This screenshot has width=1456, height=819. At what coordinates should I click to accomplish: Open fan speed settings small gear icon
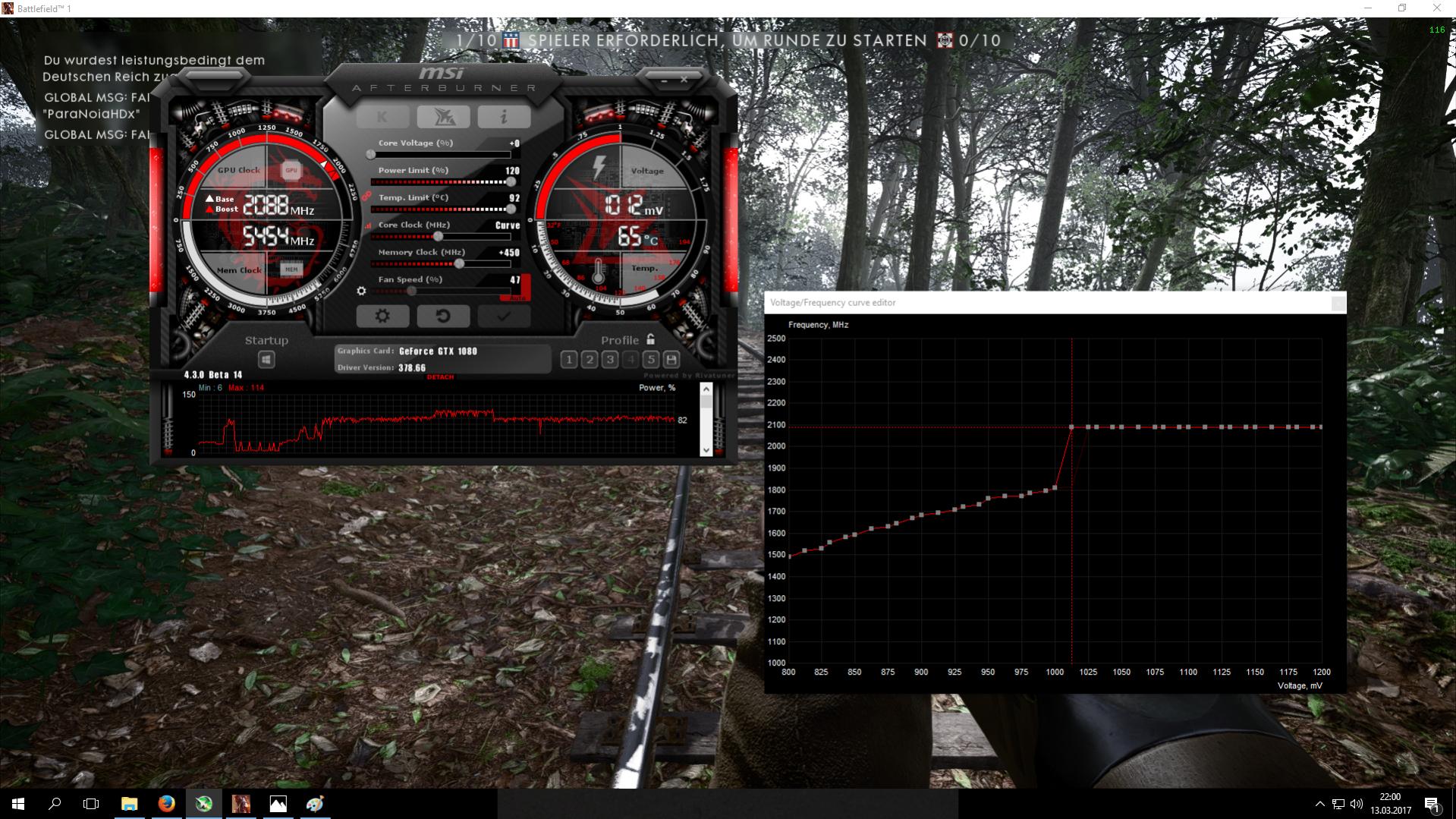point(361,291)
